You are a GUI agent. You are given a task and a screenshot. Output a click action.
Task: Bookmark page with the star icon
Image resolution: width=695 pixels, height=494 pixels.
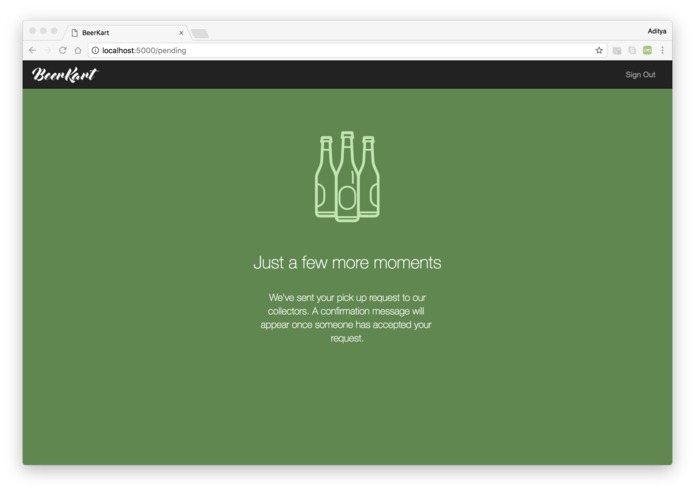click(599, 50)
